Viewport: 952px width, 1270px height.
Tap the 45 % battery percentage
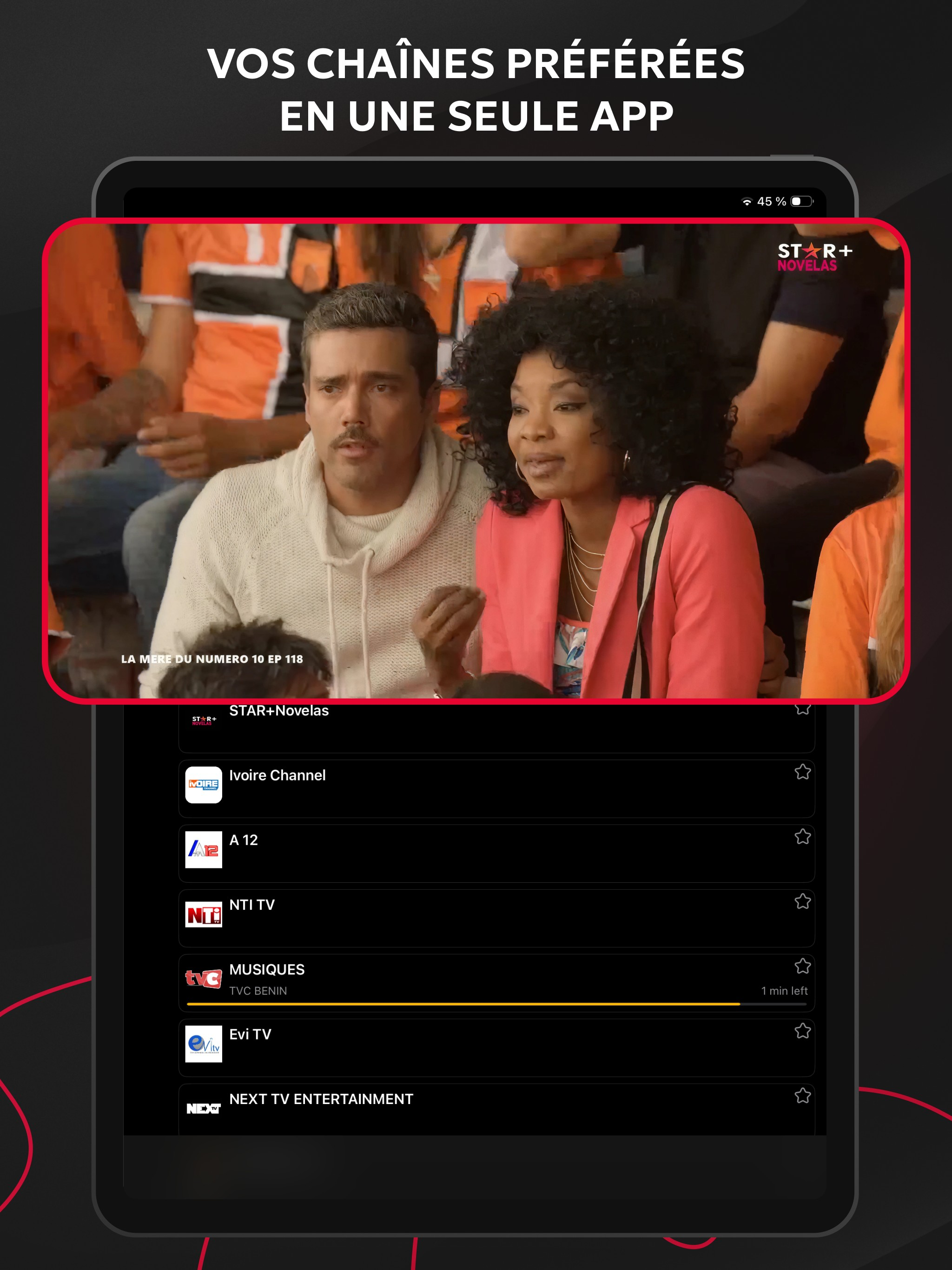click(x=771, y=202)
